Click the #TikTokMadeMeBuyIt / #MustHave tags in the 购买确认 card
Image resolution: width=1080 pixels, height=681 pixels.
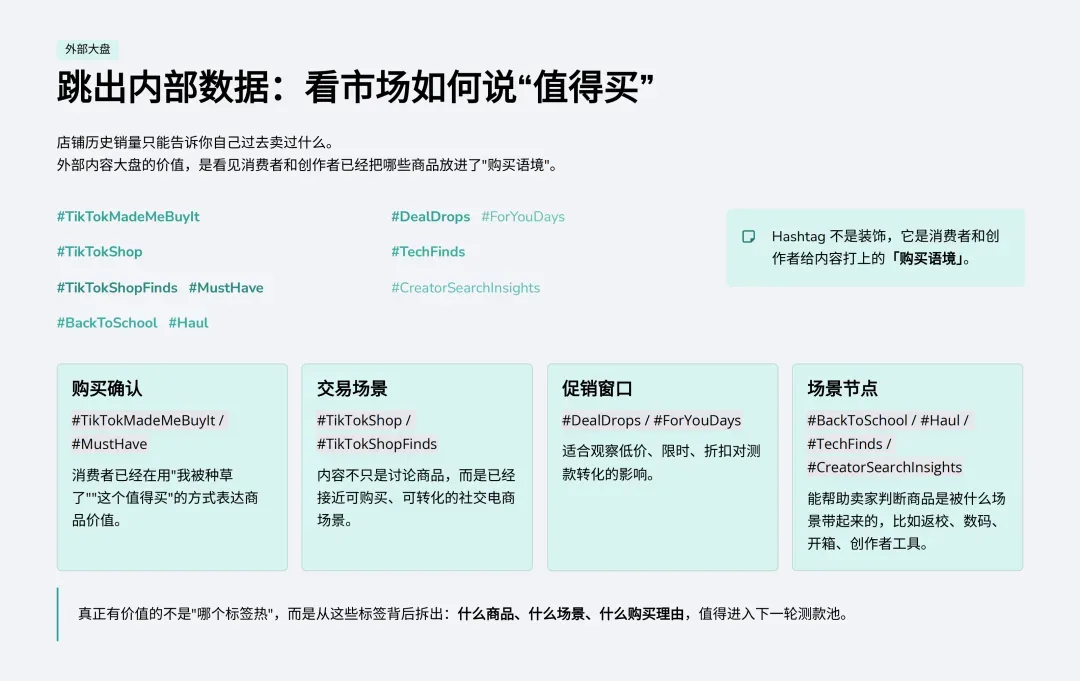tap(147, 432)
